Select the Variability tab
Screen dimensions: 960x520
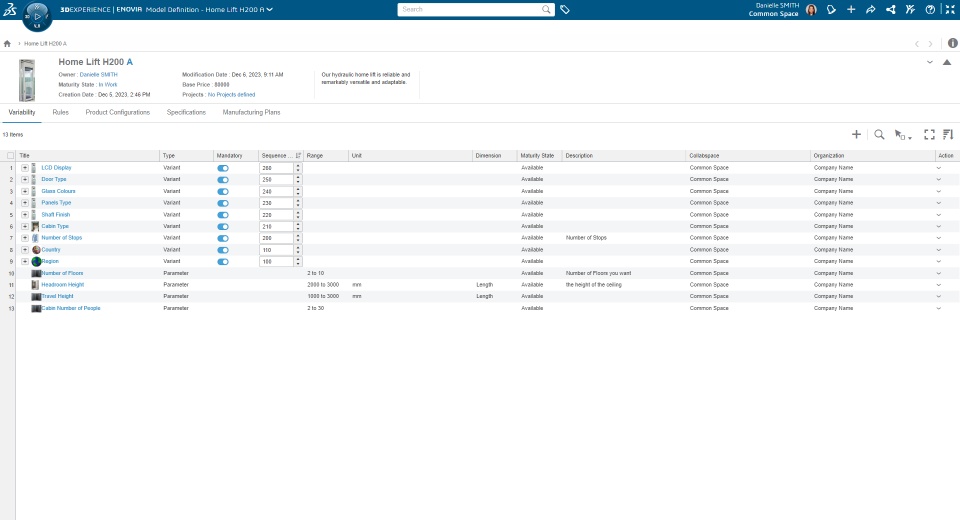click(x=21, y=113)
